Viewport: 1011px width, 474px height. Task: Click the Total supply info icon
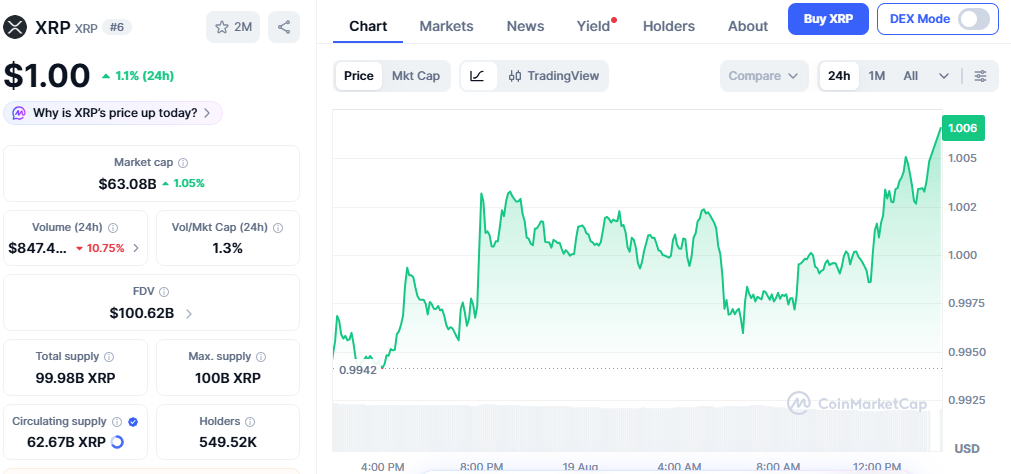(109, 357)
